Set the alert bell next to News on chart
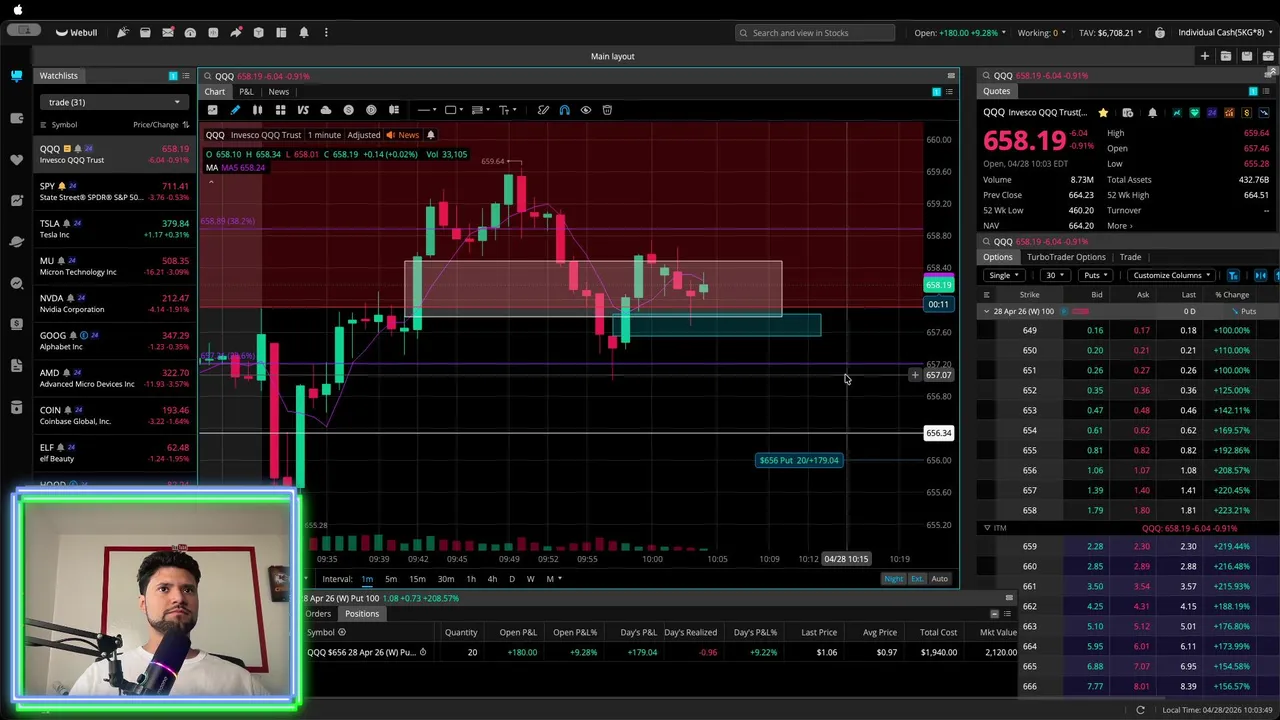This screenshot has width=1280, height=720. pyautogui.click(x=431, y=135)
